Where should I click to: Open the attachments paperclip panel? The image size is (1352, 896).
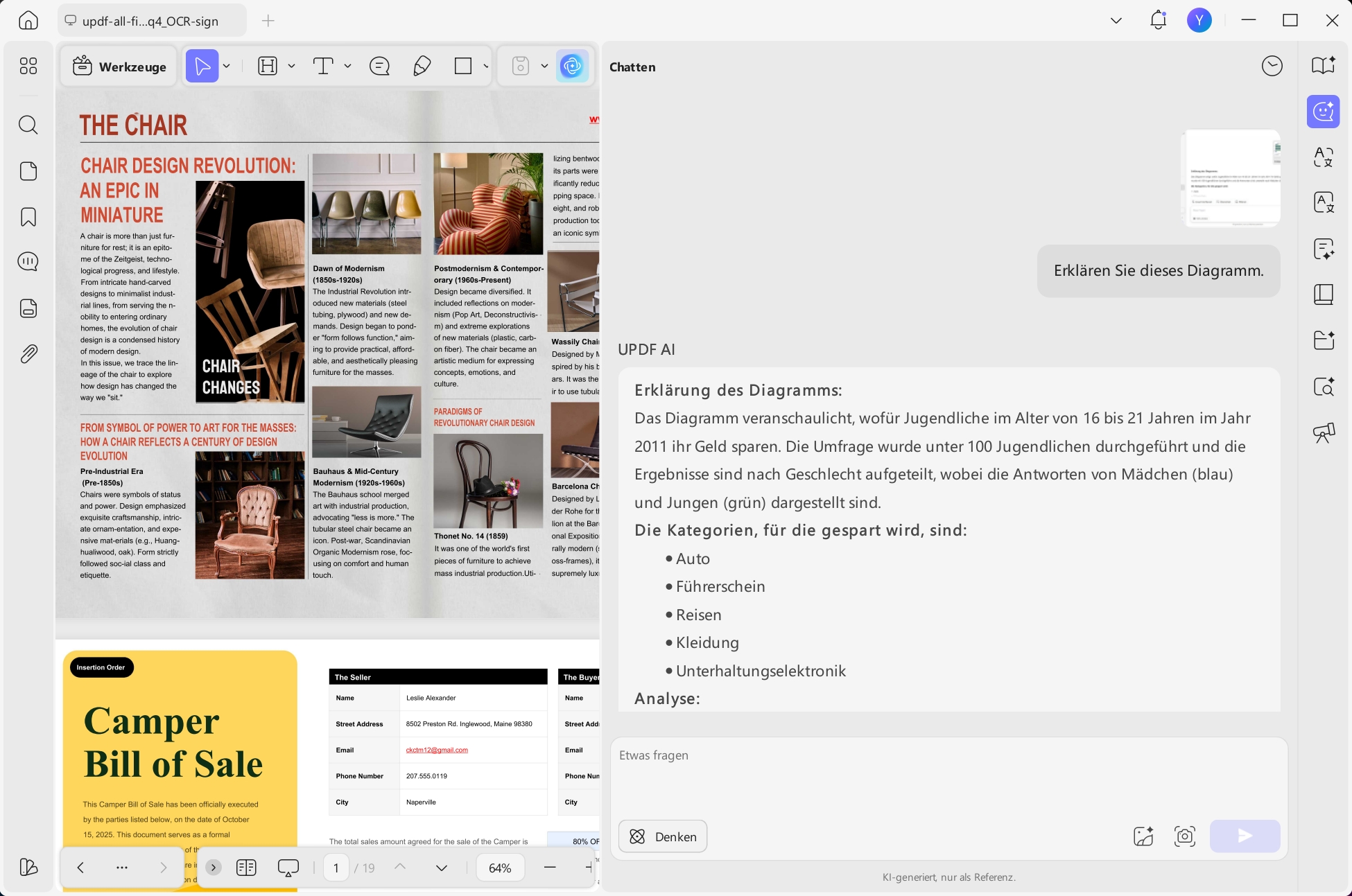click(28, 354)
